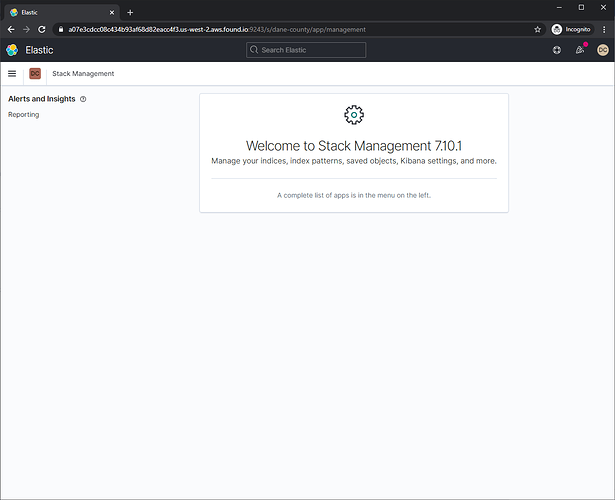Screen dimensions: 615x500
Task: View site info via lock icon
Action: [61, 29]
